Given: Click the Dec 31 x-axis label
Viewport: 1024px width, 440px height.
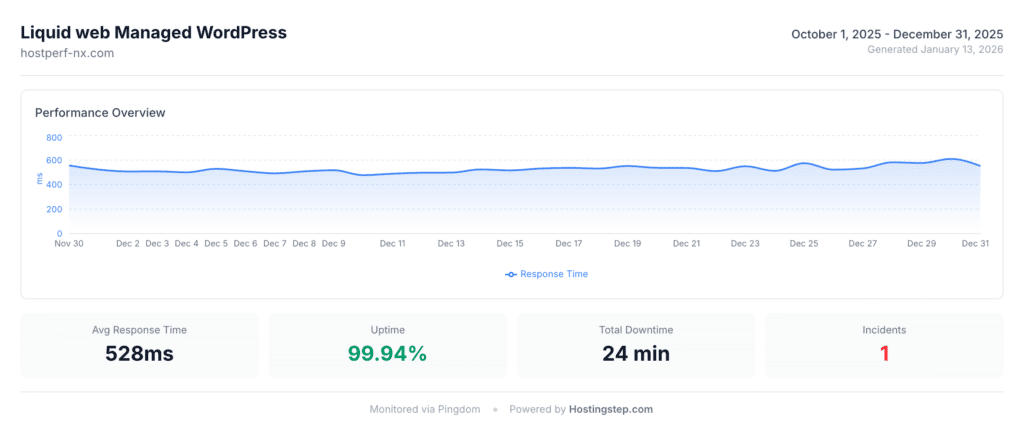Looking at the screenshot, I should click(975, 244).
